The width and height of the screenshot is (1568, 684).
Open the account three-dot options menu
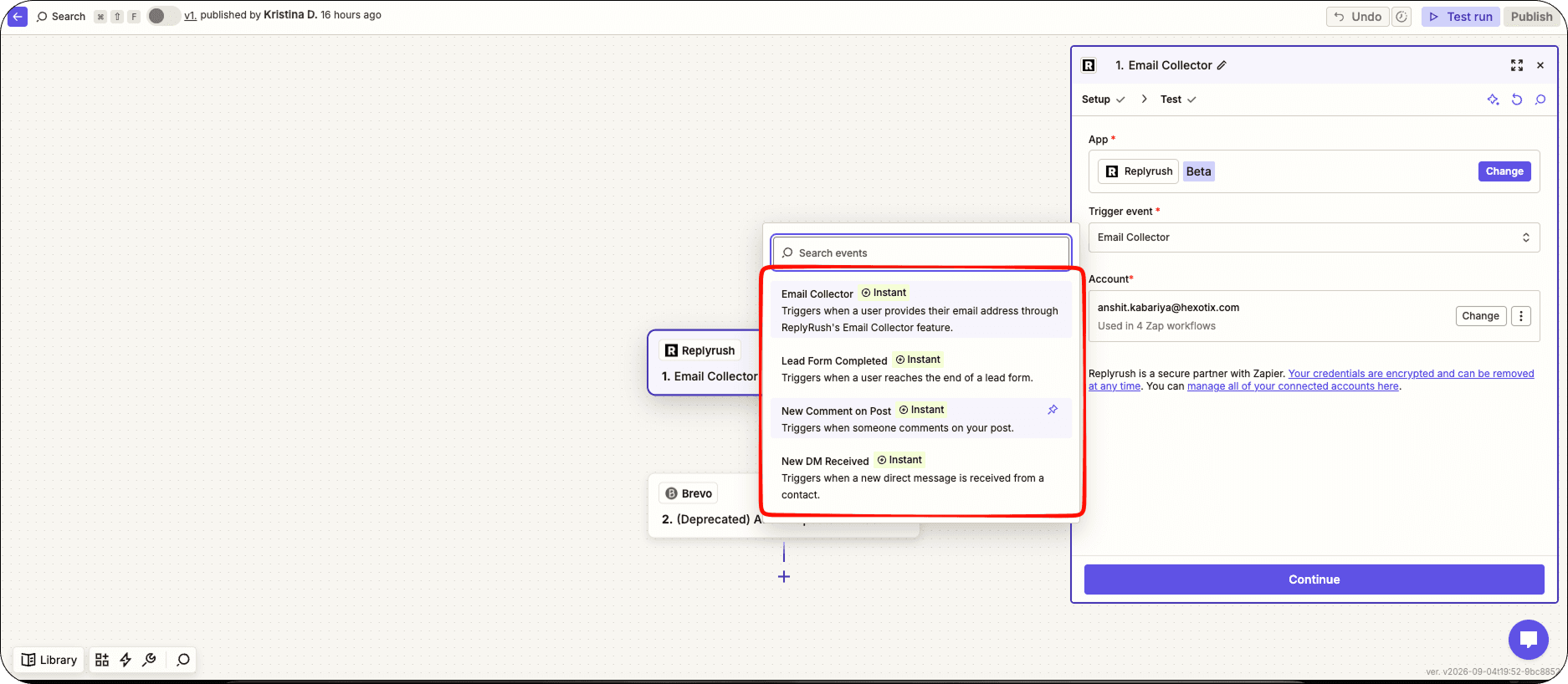(1521, 316)
